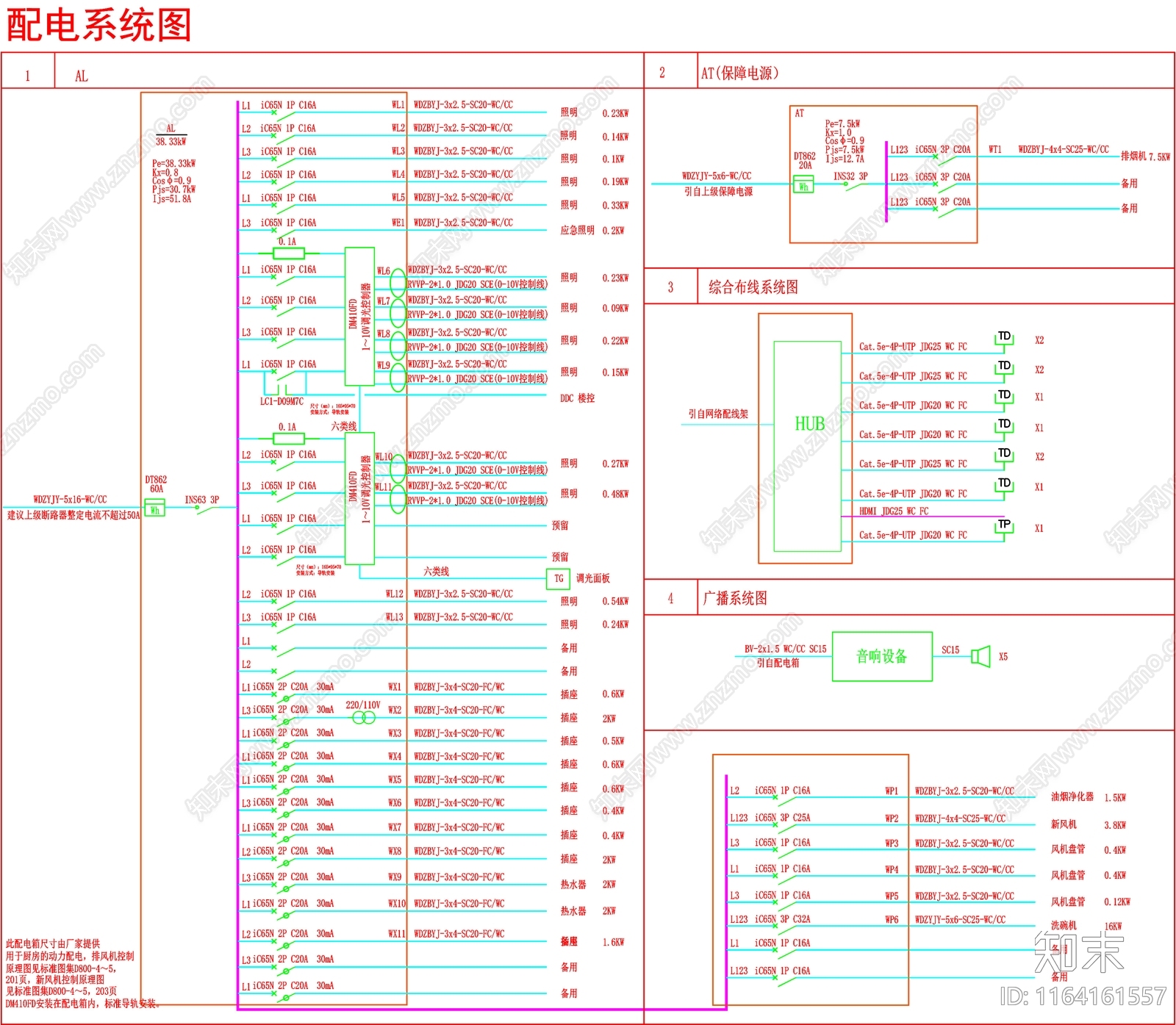Select the 引自网络配线架 label
This screenshot has height=1025, width=1176.
click(x=717, y=414)
